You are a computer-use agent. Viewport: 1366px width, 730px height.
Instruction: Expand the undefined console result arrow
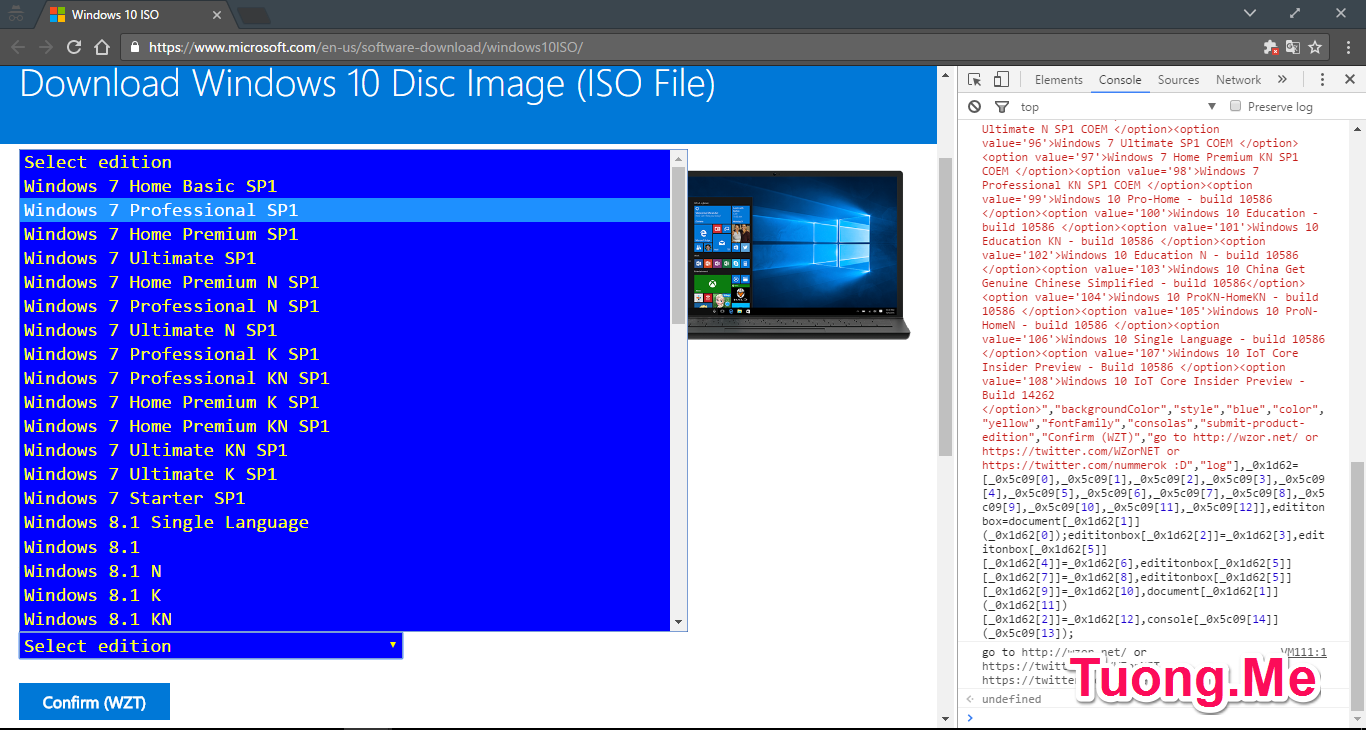(969, 699)
